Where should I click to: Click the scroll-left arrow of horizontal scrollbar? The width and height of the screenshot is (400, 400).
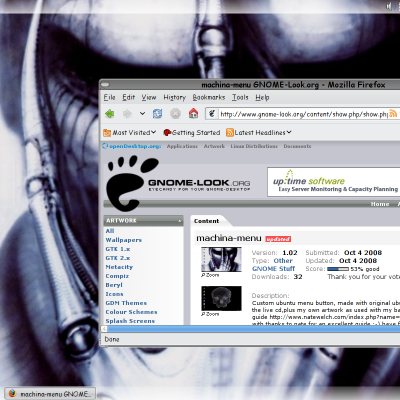104,329
